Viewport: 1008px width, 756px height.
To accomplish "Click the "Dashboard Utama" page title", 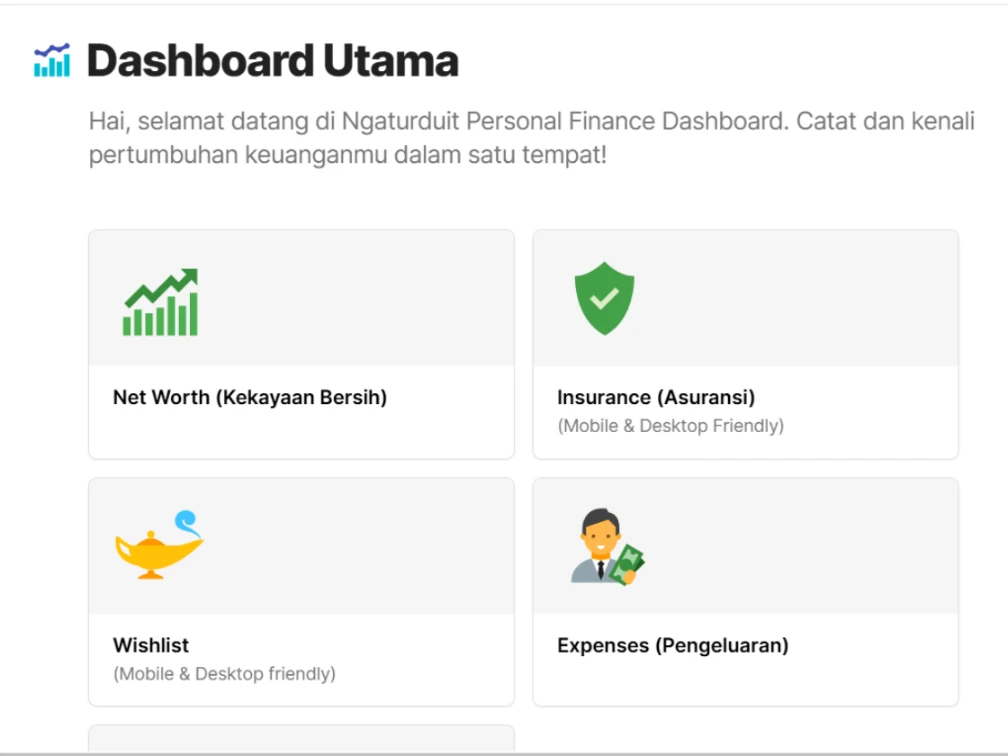I will click(272, 61).
